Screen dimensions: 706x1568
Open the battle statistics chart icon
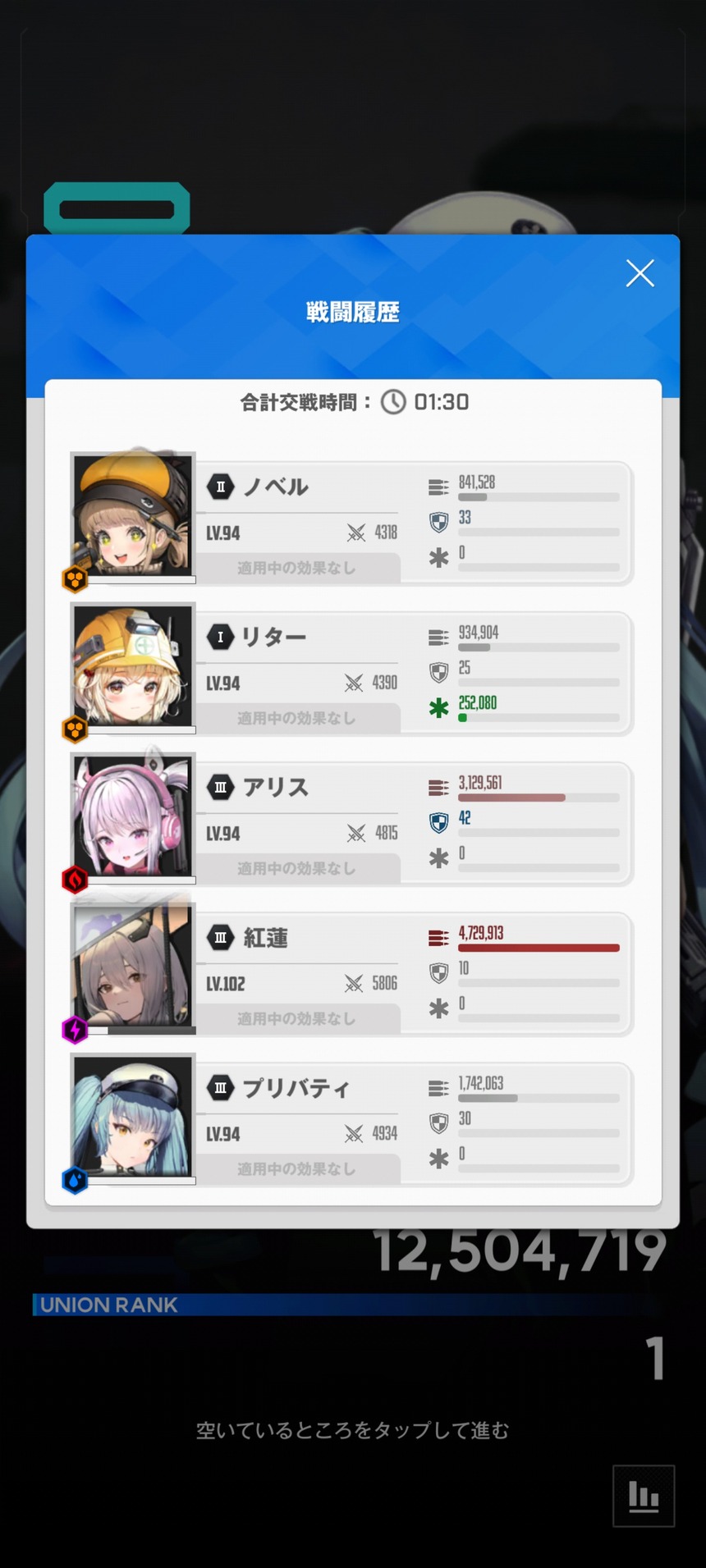644,1496
